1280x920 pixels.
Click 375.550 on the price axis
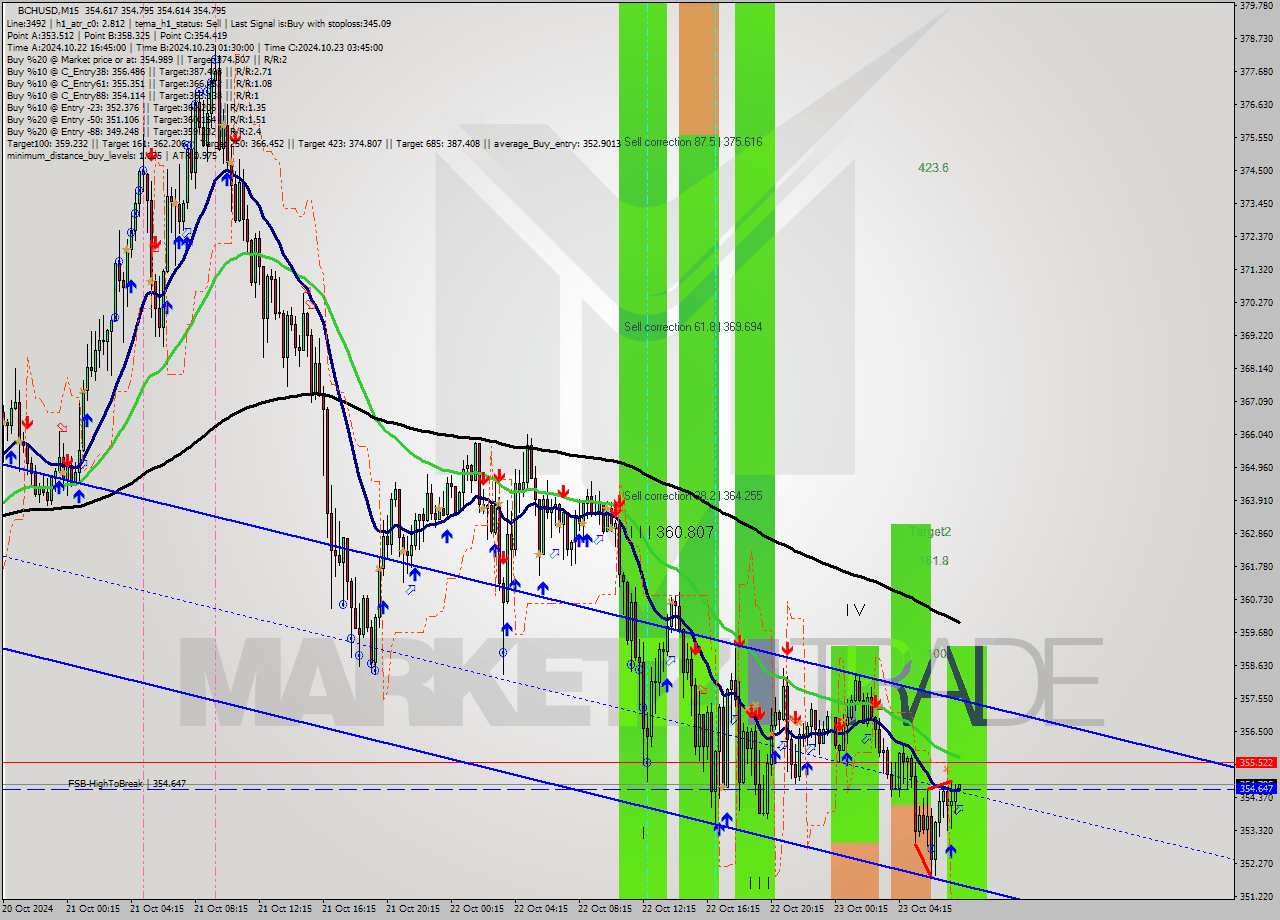pos(1256,137)
